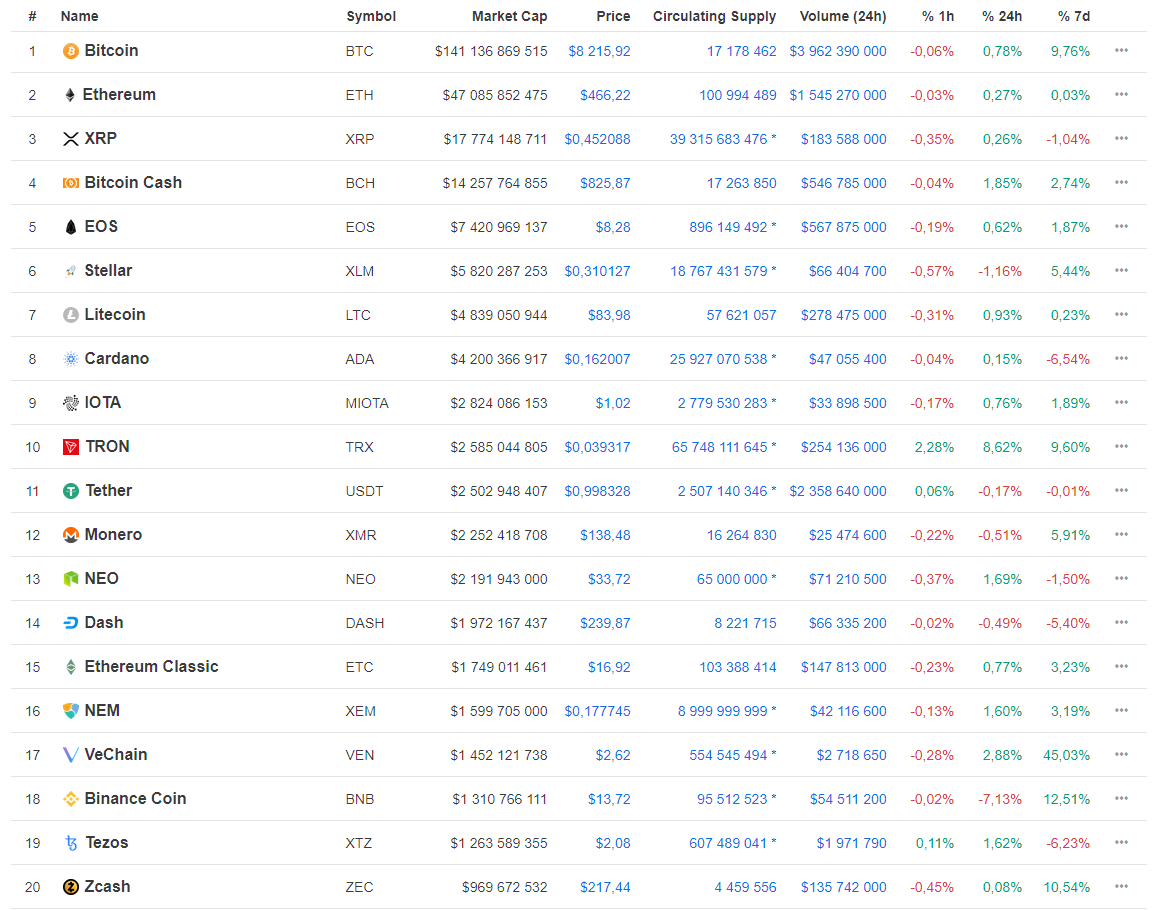Open the Cardano coin page link

pyautogui.click(x=117, y=359)
